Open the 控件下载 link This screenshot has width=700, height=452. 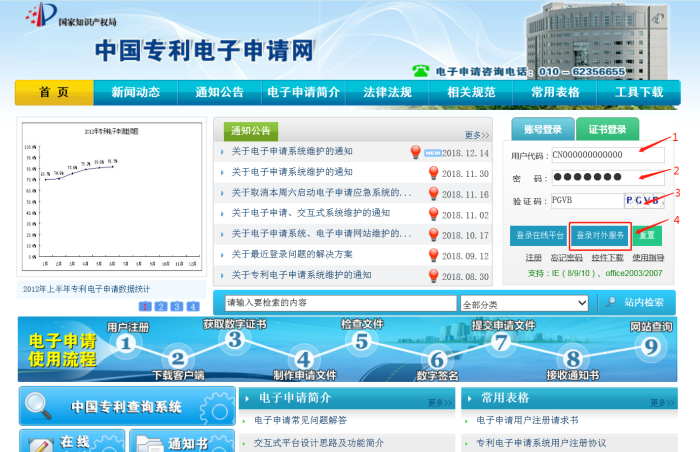click(x=608, y=258)
